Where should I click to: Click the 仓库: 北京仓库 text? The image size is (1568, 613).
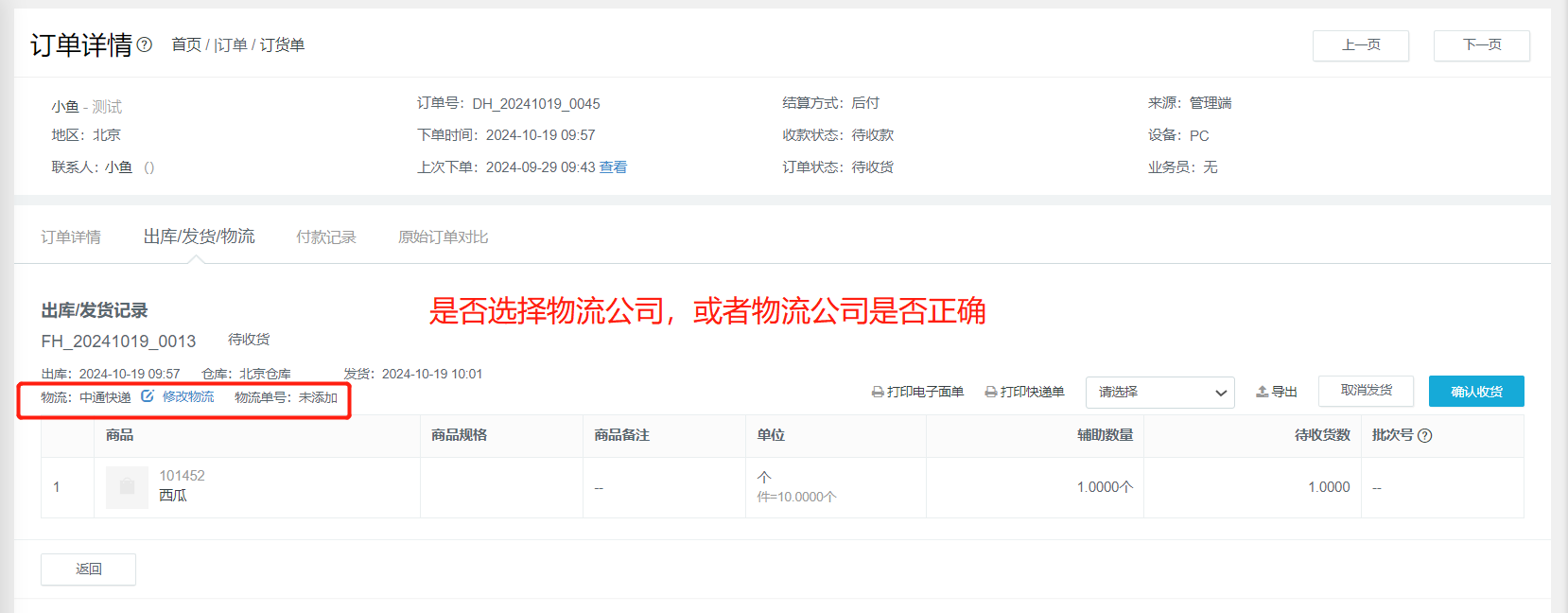click(246, 374)
